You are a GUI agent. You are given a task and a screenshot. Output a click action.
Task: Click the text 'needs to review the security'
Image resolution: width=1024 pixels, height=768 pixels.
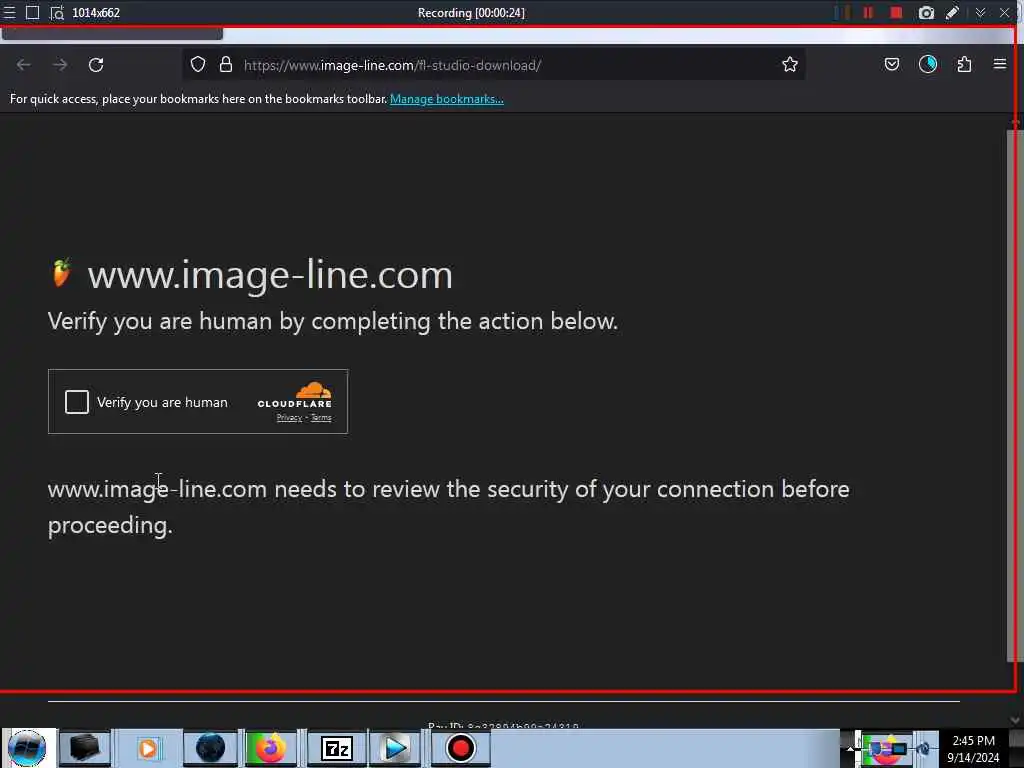tap(421, 490)
